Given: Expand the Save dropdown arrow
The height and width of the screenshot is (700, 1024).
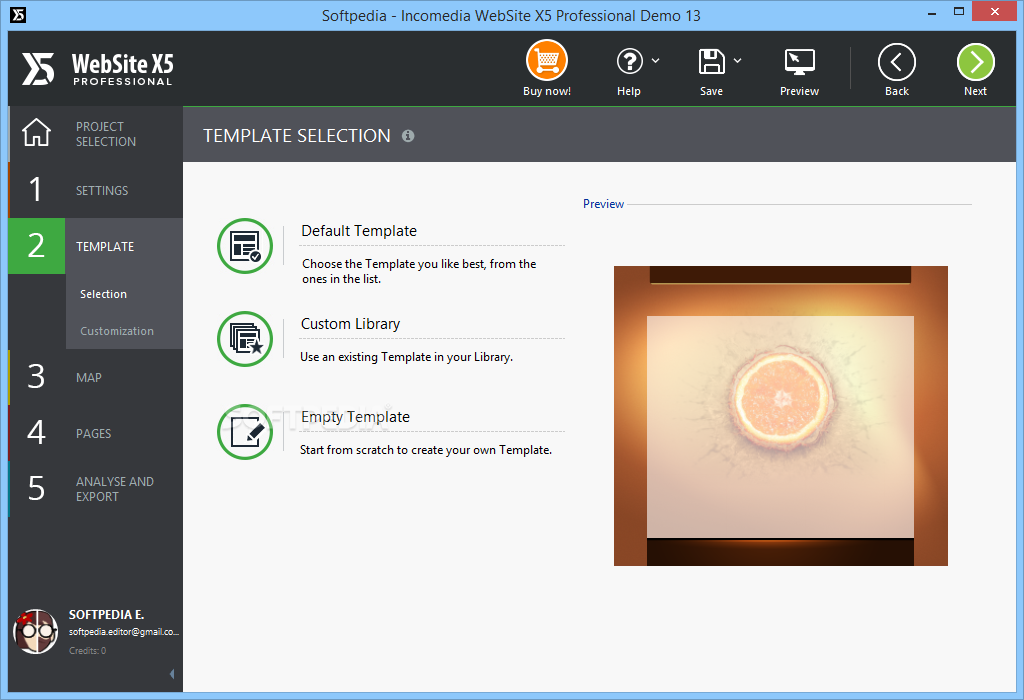Looking at the screenshot, I should tap(737, 61).
